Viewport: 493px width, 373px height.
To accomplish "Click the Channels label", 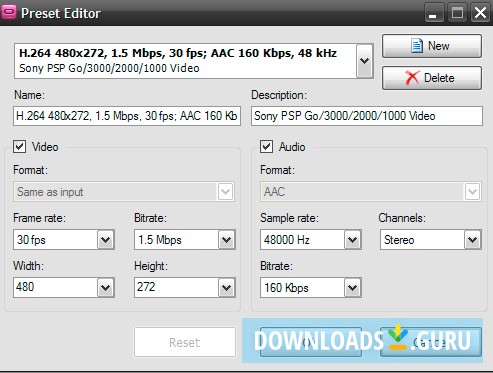I will (402, 218).
